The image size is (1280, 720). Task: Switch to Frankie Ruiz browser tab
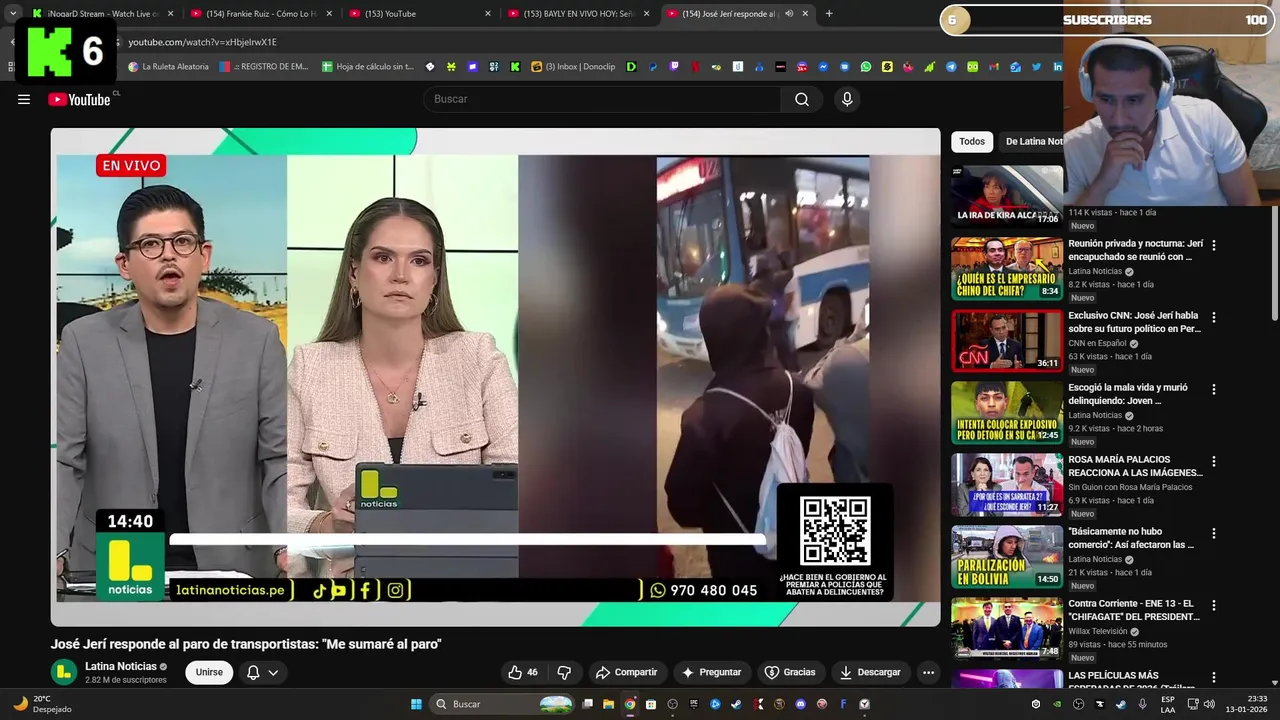261,14
